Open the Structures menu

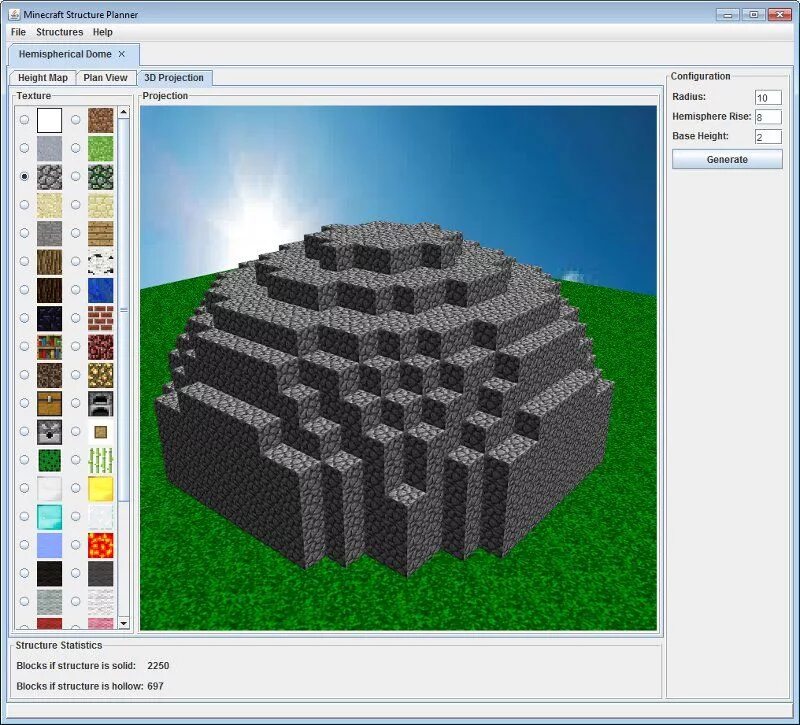coord(60,32)
